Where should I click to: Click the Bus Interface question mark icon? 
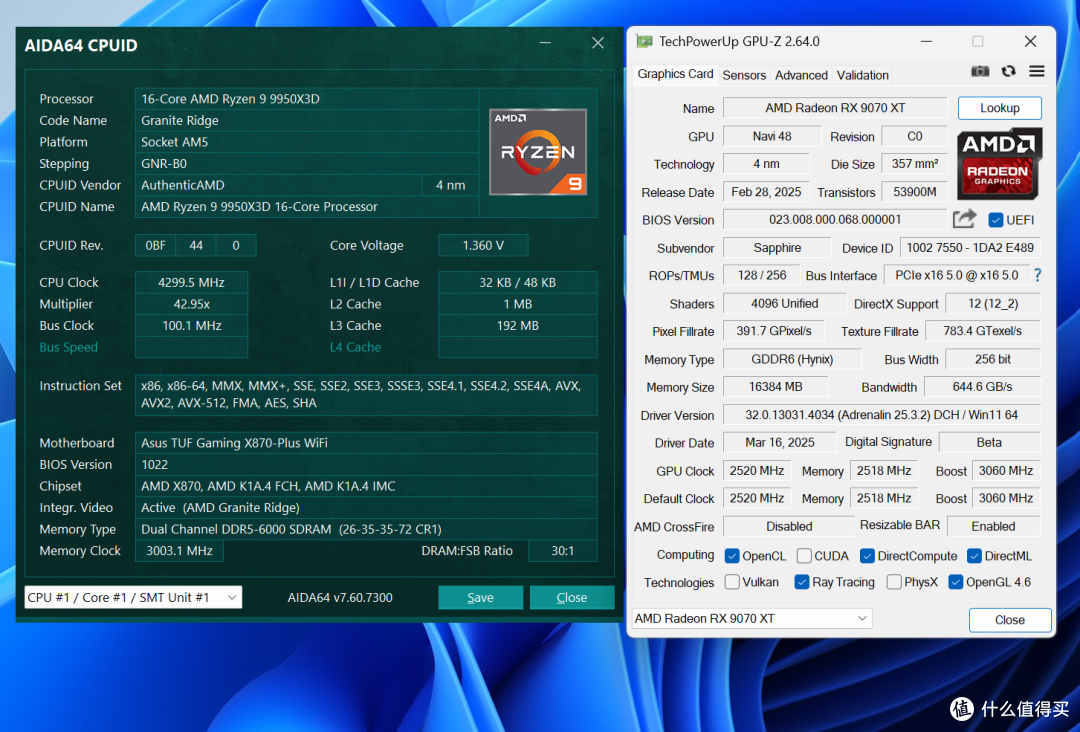1037,275
